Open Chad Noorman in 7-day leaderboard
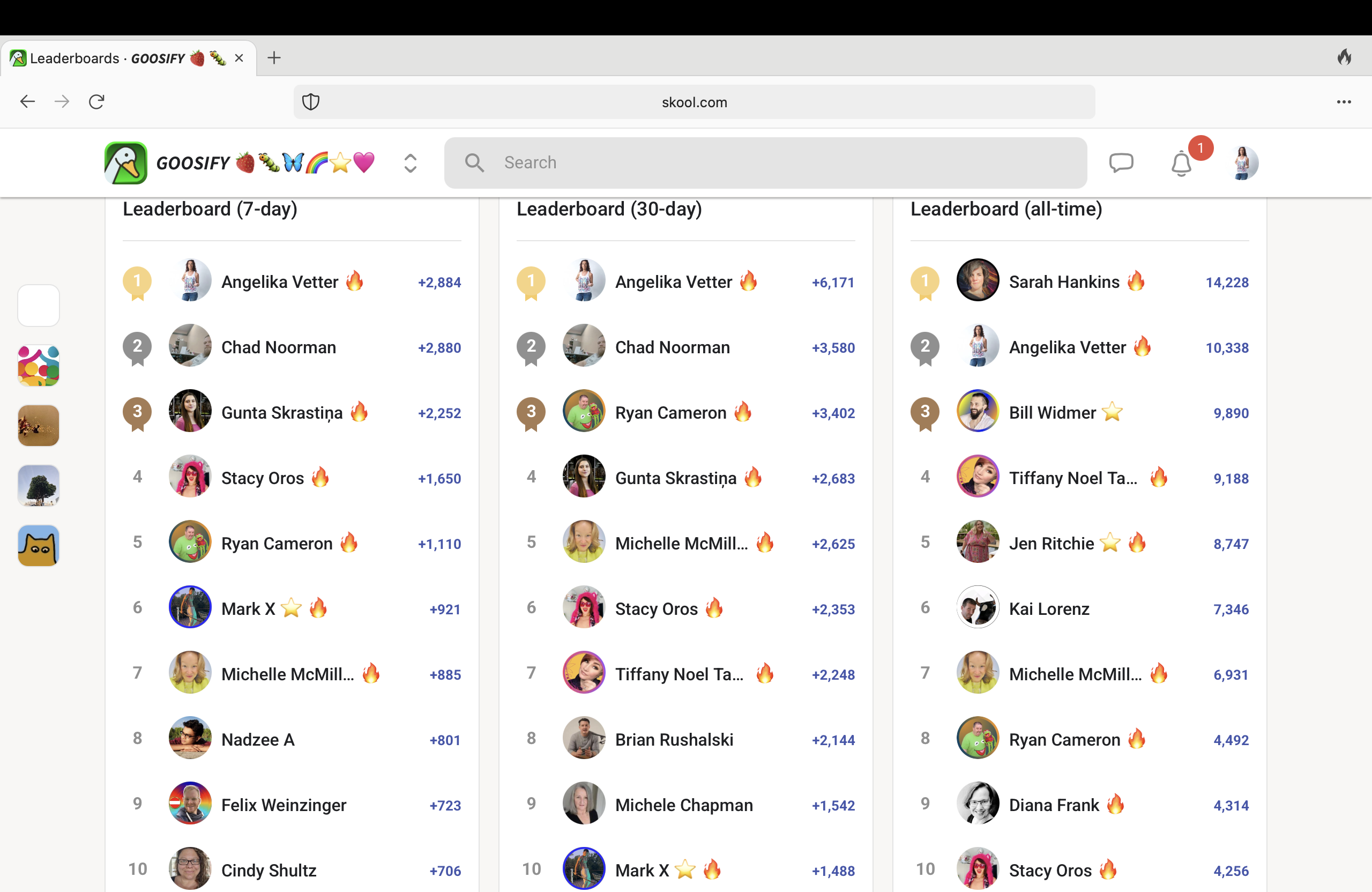 [x=279, y=347]
